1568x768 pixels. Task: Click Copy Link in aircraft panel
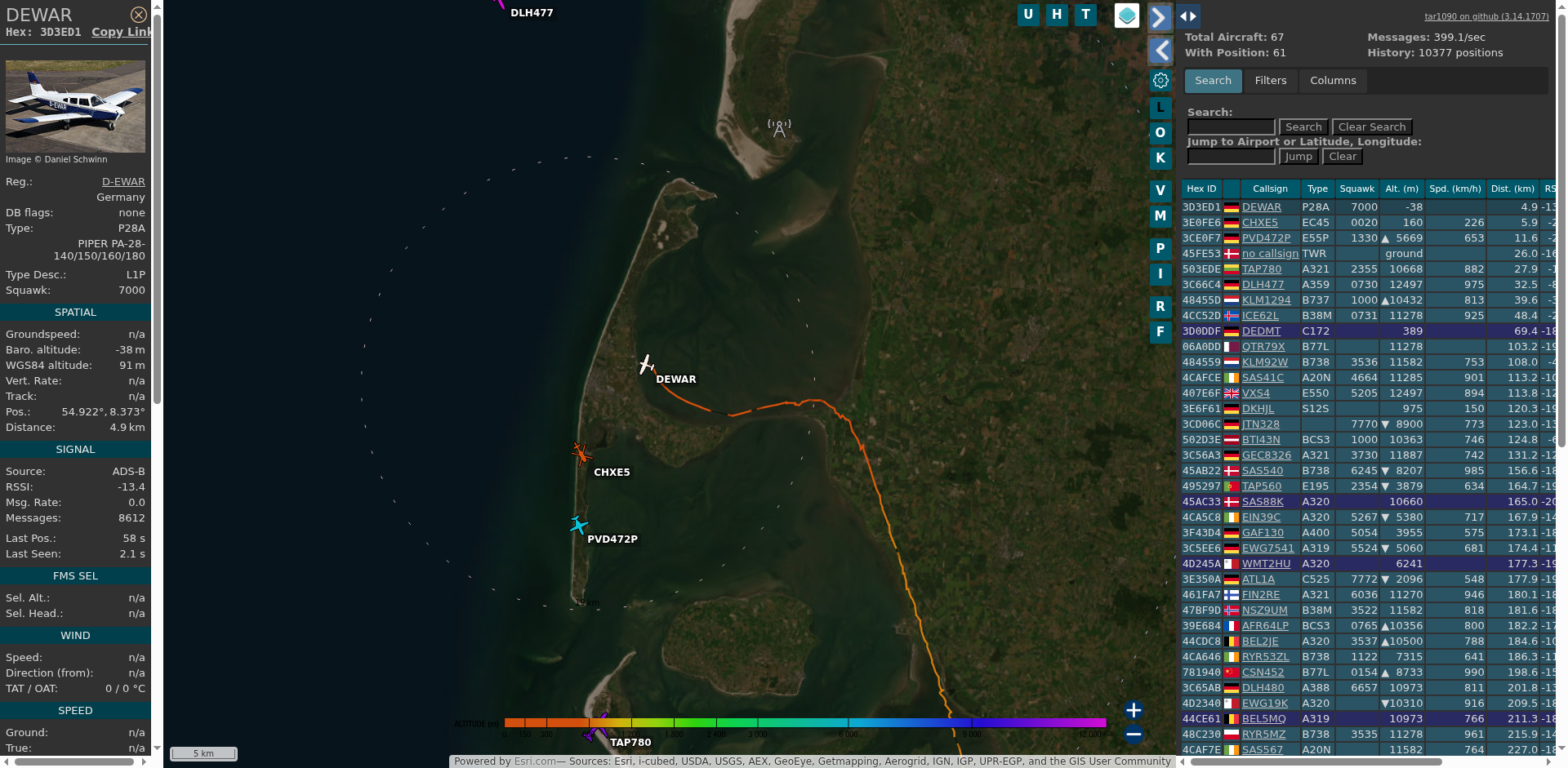tap(122, 32)
